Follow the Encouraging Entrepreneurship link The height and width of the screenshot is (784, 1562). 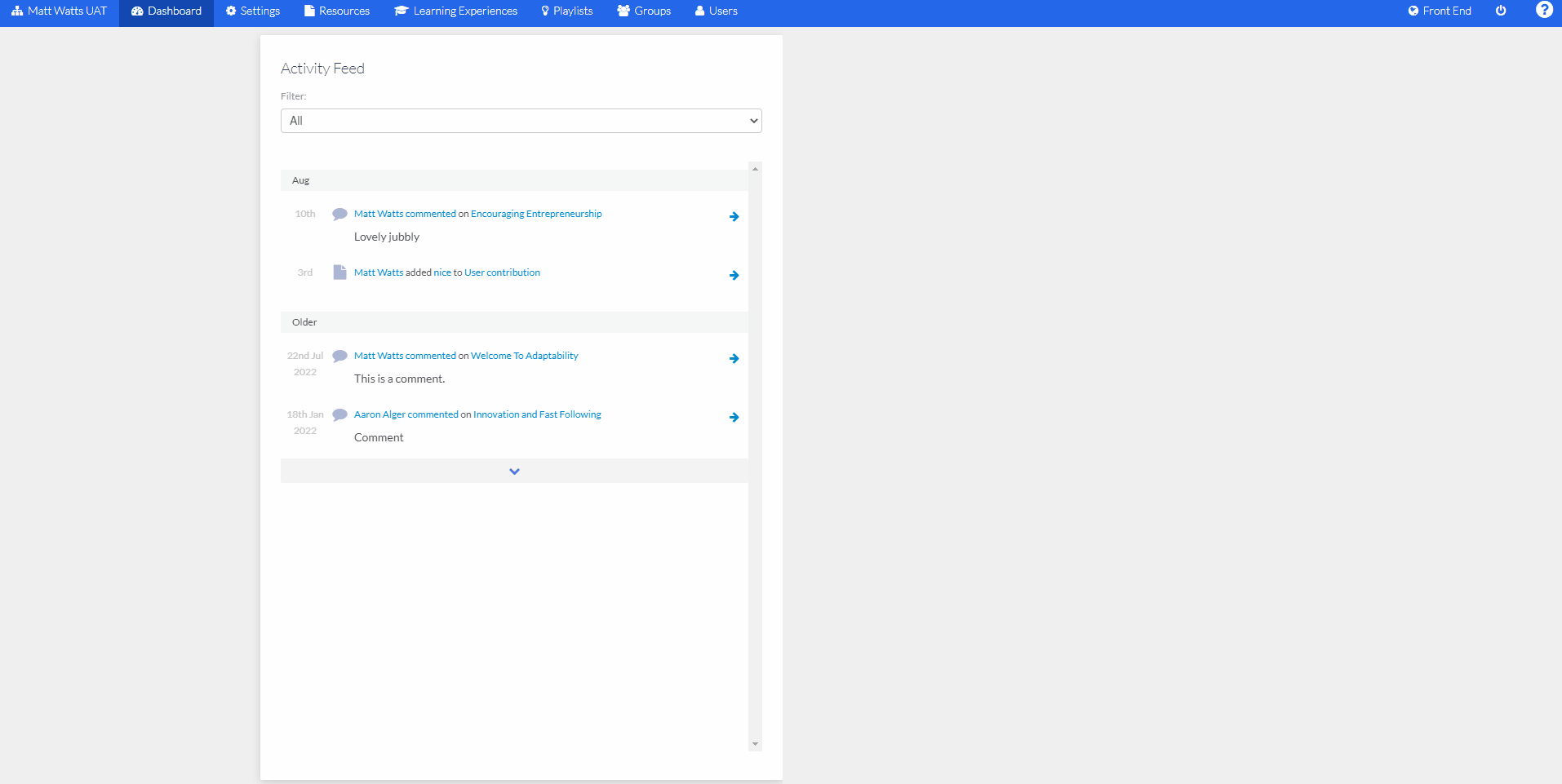point(536,213)
